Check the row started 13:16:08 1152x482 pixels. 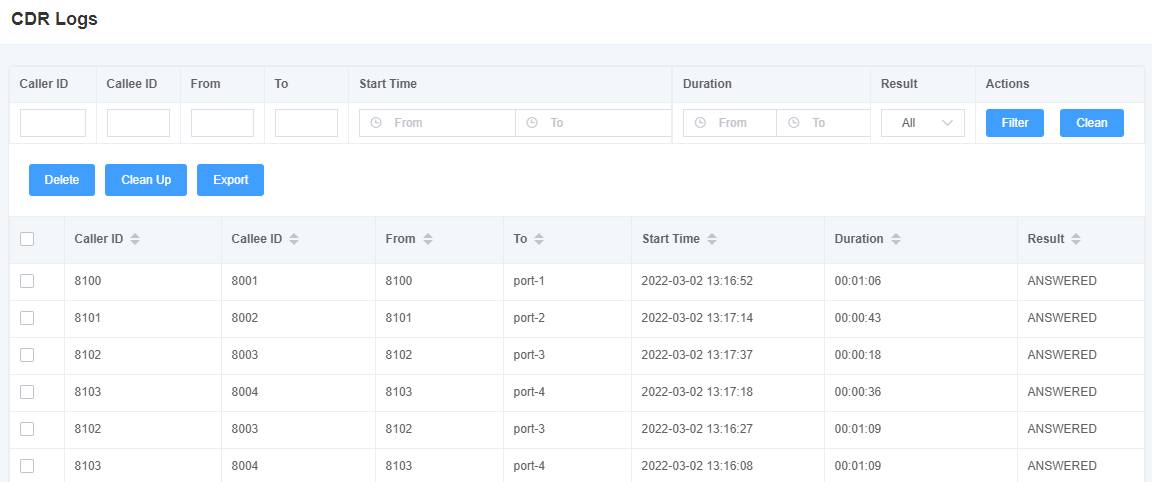pos(27,465)
